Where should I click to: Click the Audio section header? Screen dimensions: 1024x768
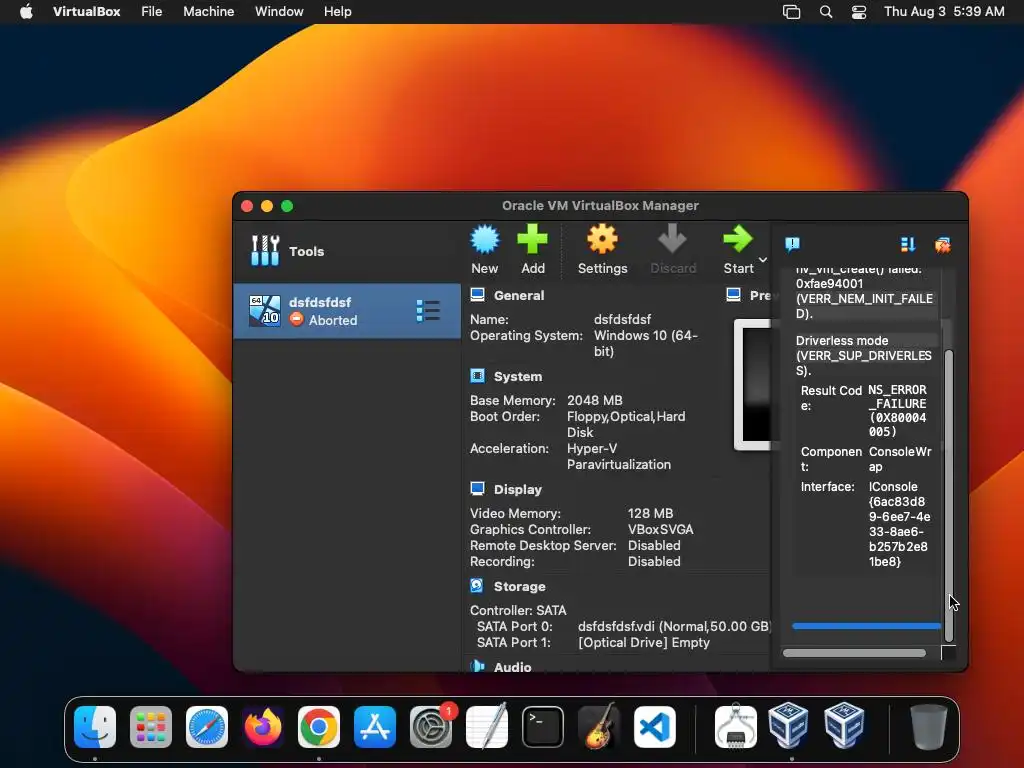coord(512,667)
